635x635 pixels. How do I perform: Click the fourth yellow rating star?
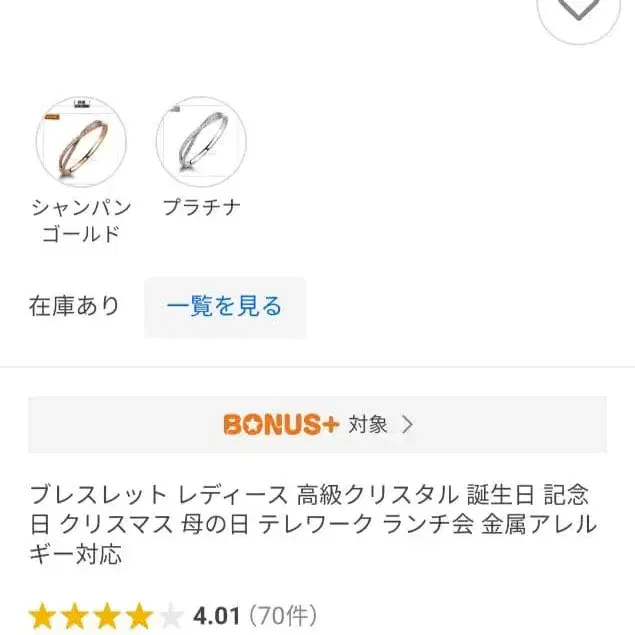[139, 613]
